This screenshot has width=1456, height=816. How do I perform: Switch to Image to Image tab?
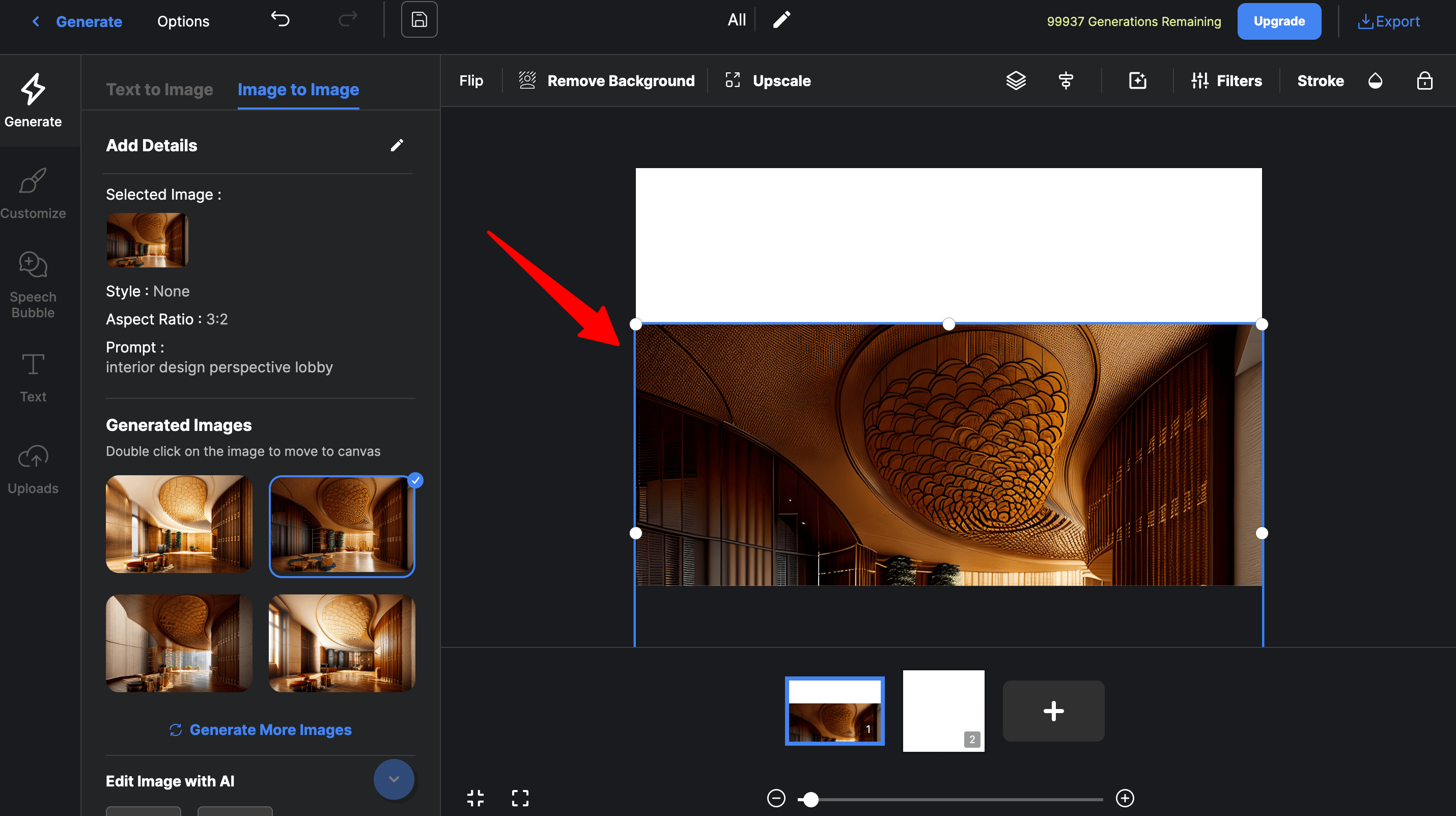tap(298, 89)
